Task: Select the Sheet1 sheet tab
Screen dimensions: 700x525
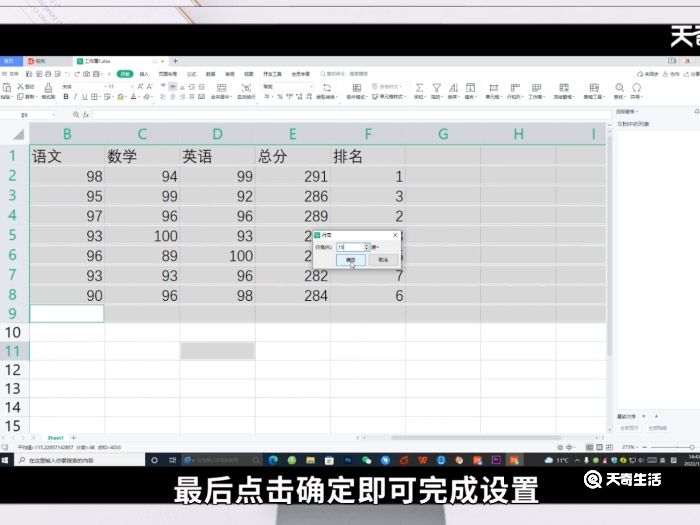Action: pyautogui.click(x=56, y=438)
